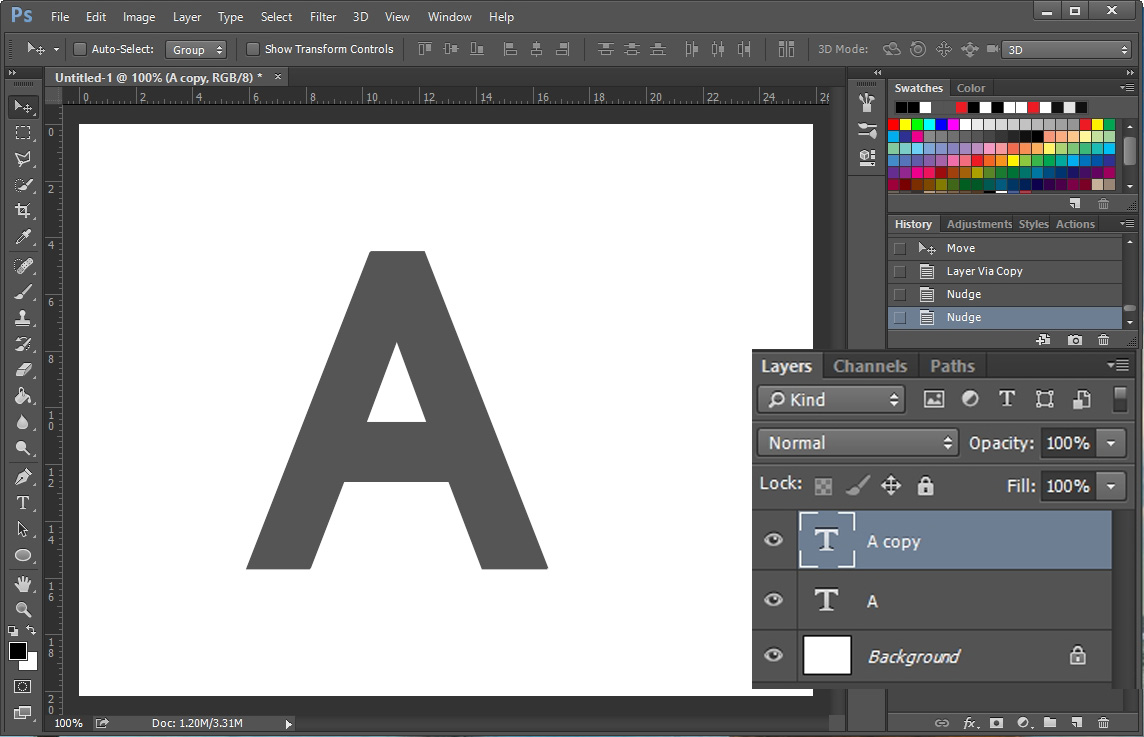
Task: Select the Move history state
Action: (x=1005, y=248)
